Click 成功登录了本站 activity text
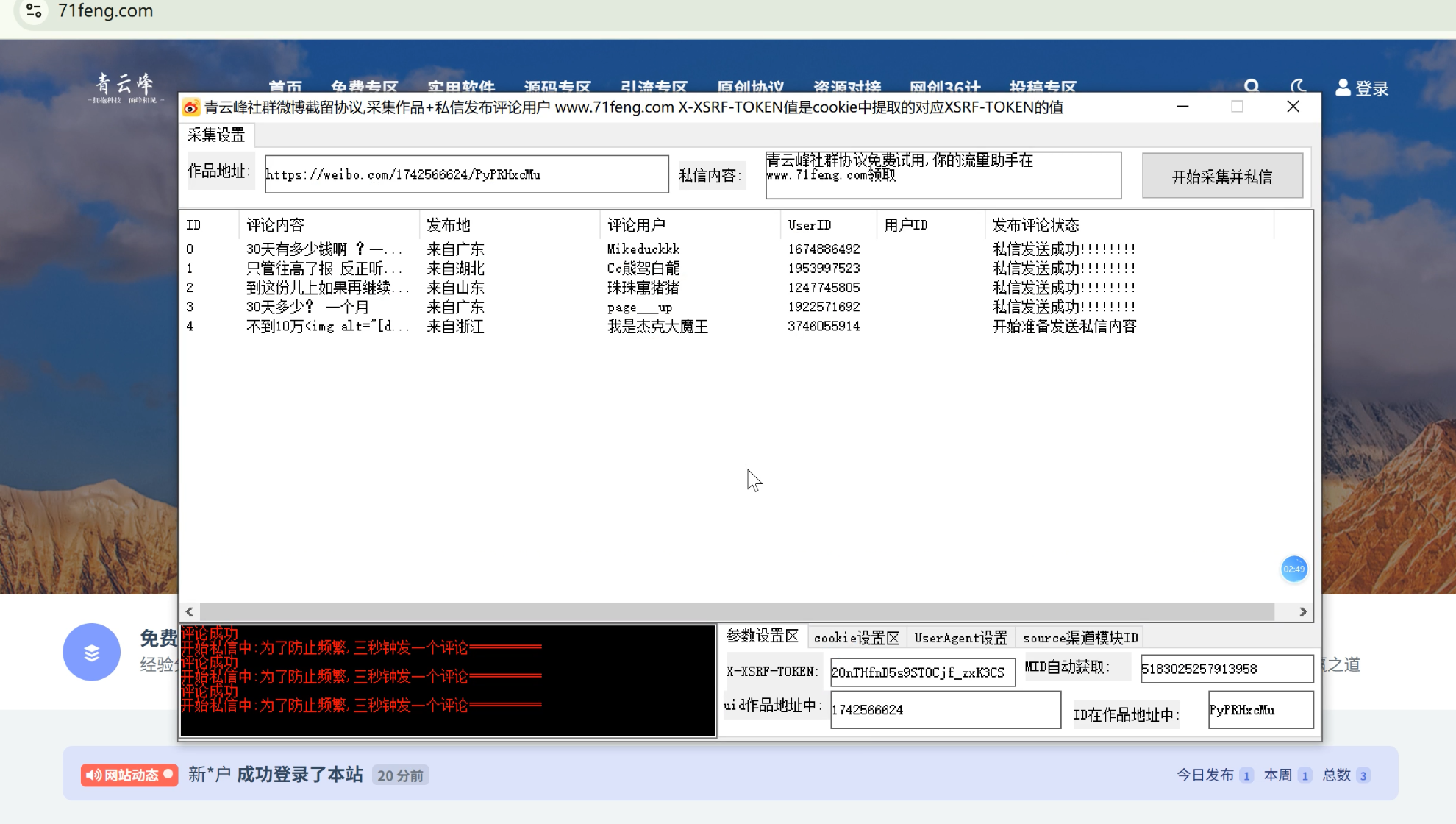This screenshot has width=1456, height=824. click(300, 775)
